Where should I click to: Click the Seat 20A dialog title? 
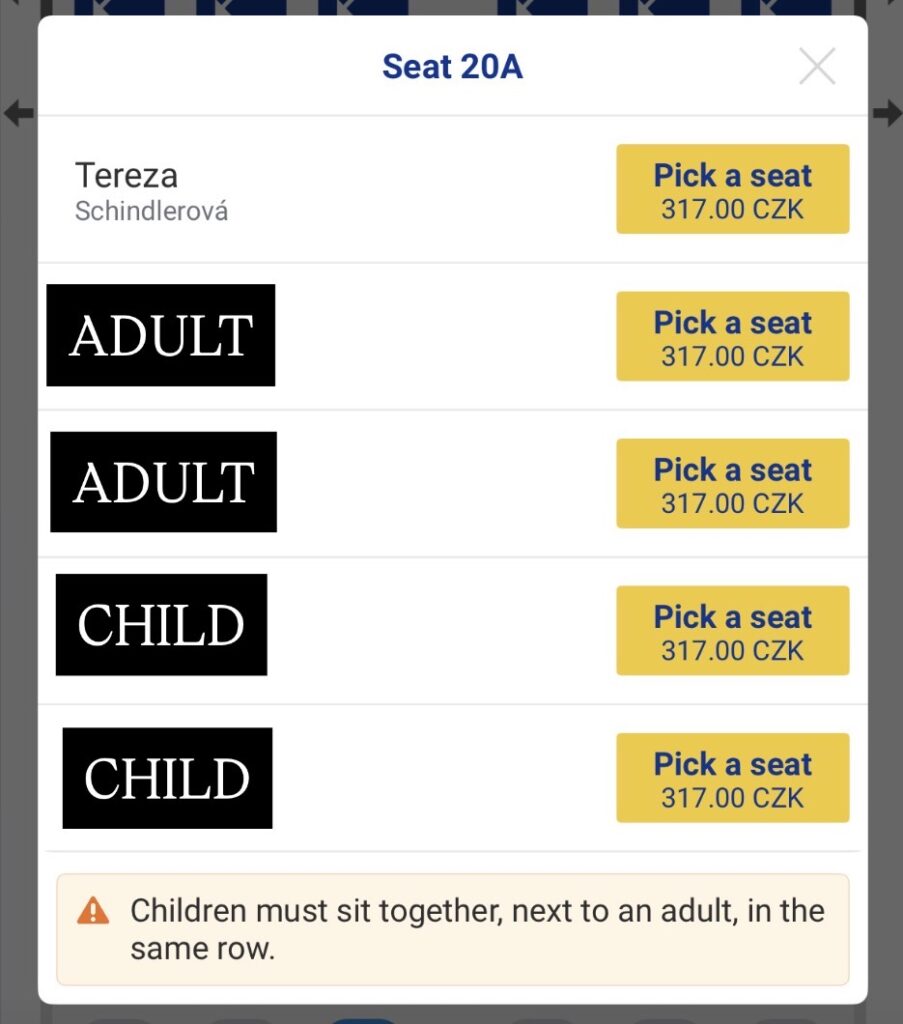452,67
